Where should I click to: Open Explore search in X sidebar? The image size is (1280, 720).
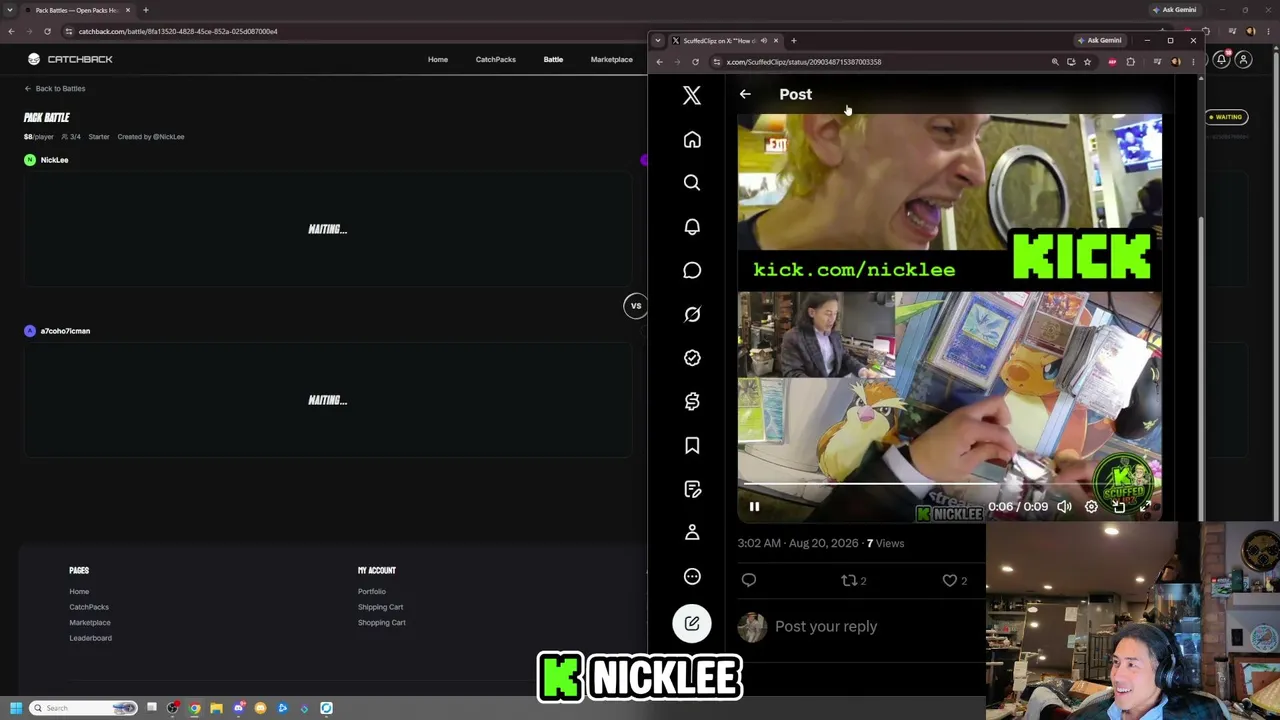click(692, 183)
